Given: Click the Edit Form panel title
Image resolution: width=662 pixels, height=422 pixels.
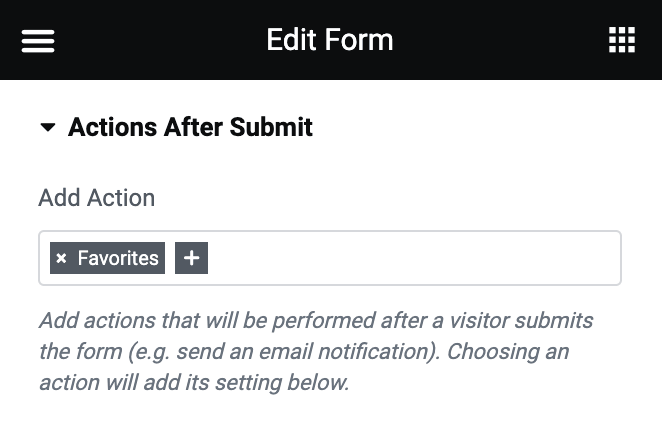Looking at the screenshot, I should coord(330,40).
